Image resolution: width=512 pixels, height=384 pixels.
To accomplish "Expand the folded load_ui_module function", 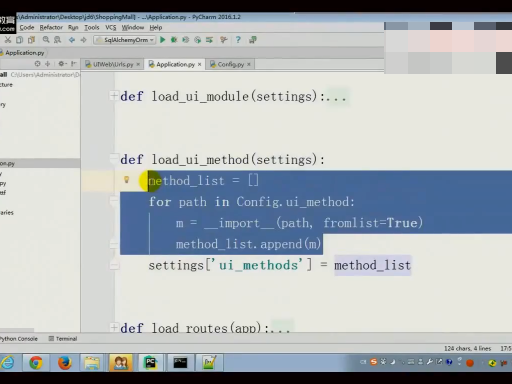I will click(x=113, y=96).
